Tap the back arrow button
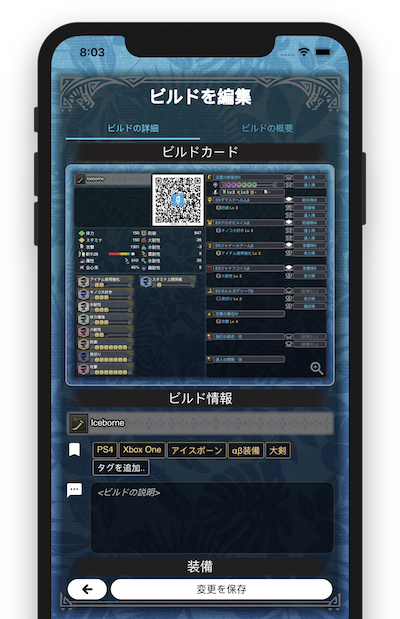Image resolution: width=400 pixels, height=619 pixels. tap(87, 589)
